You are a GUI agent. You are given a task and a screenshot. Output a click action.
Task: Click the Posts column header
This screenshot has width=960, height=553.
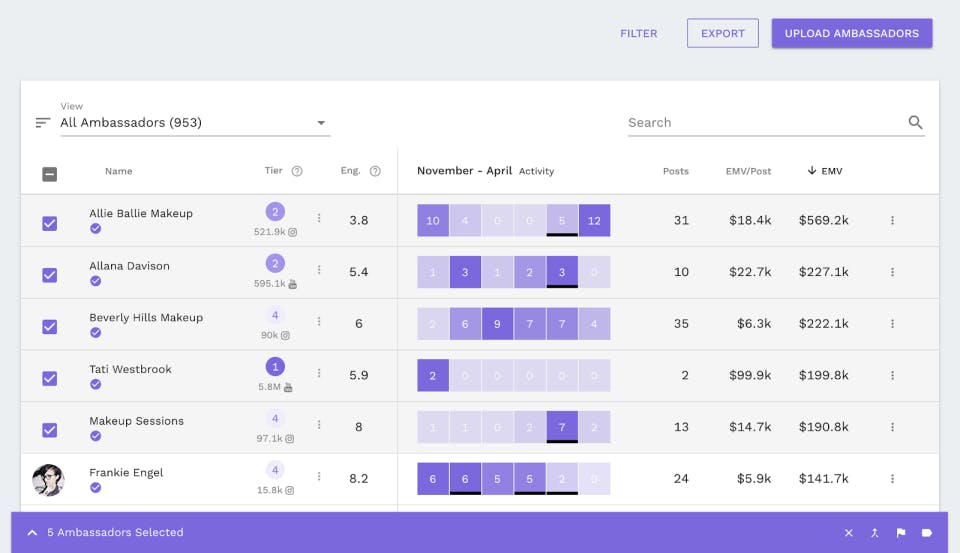coord(675,171)
